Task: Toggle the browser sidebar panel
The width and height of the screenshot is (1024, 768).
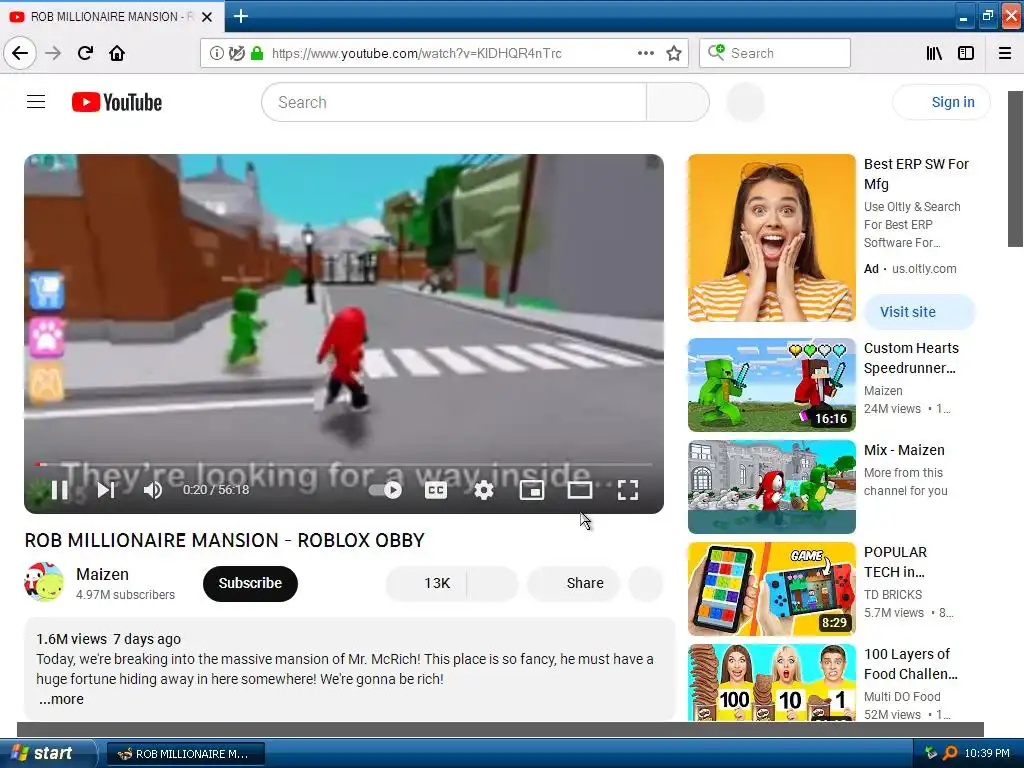Action: coord(966,53)
